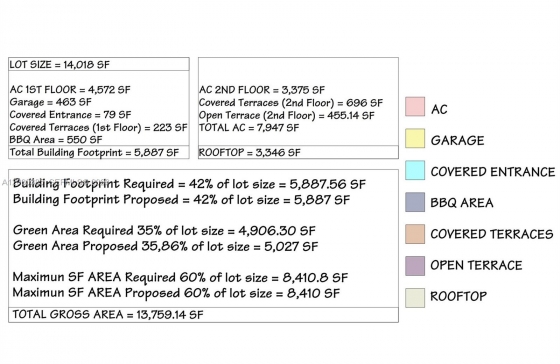Select the blue-gray BBQ AREA swatch
Image resolution: width=560 pixels, height=364 pixels.
click(x=415, y=202)
